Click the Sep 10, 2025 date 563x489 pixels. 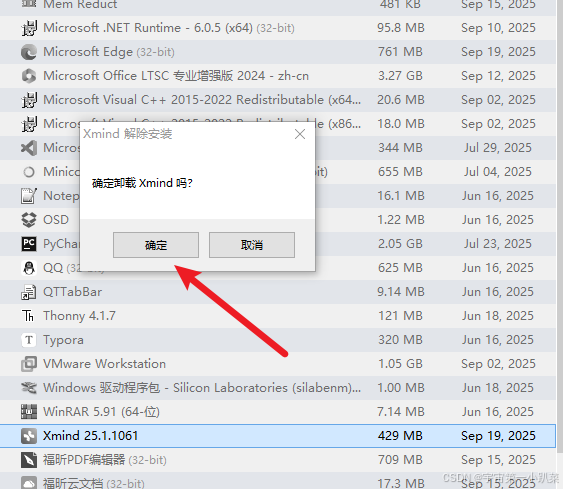tap(498, 28)
